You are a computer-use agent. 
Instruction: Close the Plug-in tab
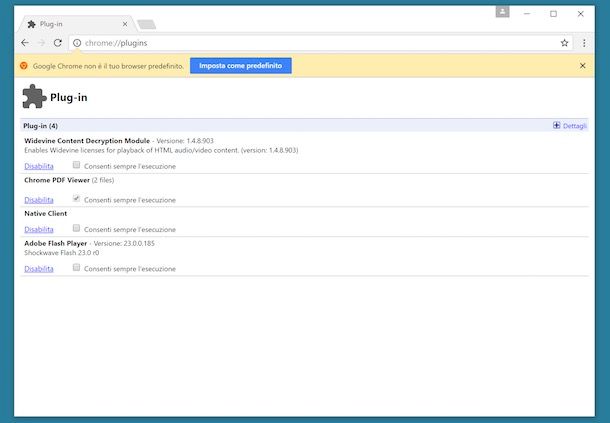tap(124, 23)
